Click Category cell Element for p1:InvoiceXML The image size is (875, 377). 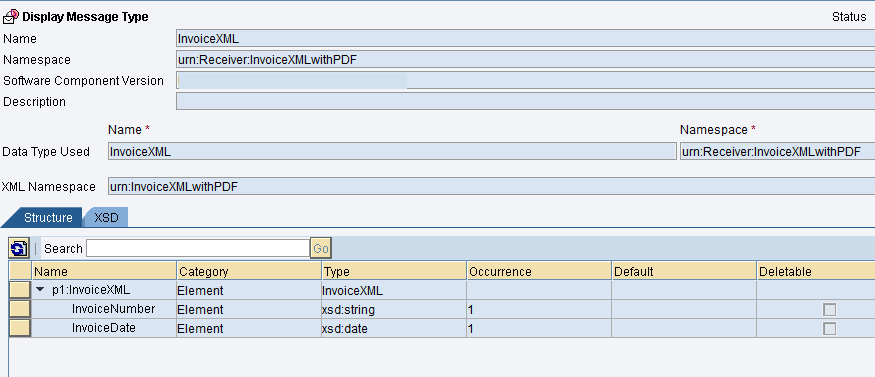(249, 291)
